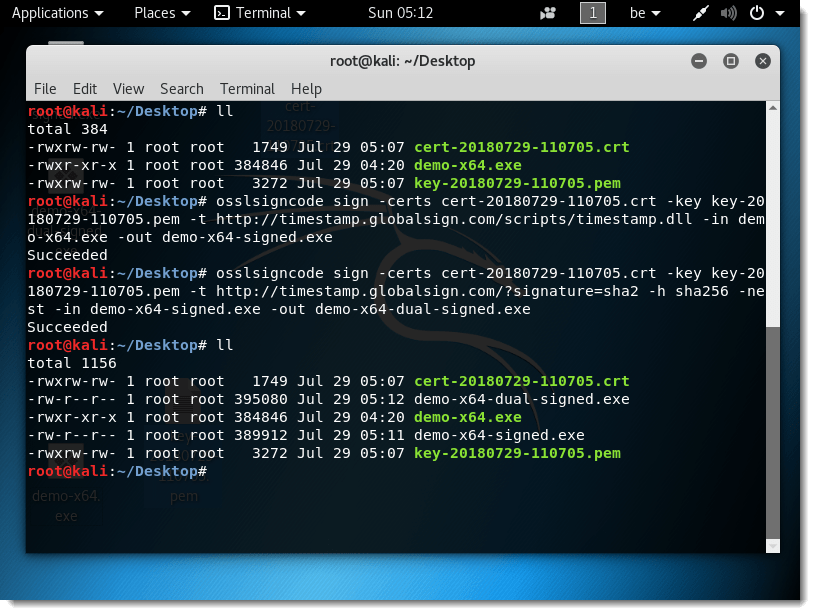This screenshot has width=815, height=615.
Task: Open the Search menu
Action: pyautogui.click(x=181, y=88)
